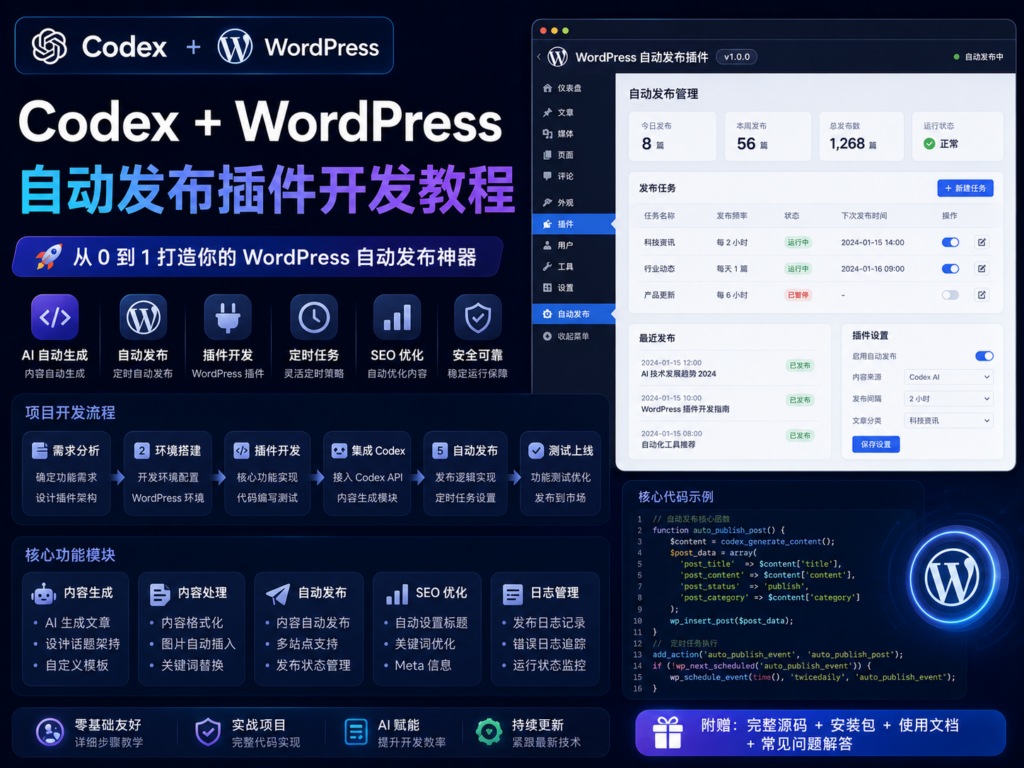Enable the 产品更新 task switch
This screenshot has width=1024, height=768.
[x=950, y=295]
